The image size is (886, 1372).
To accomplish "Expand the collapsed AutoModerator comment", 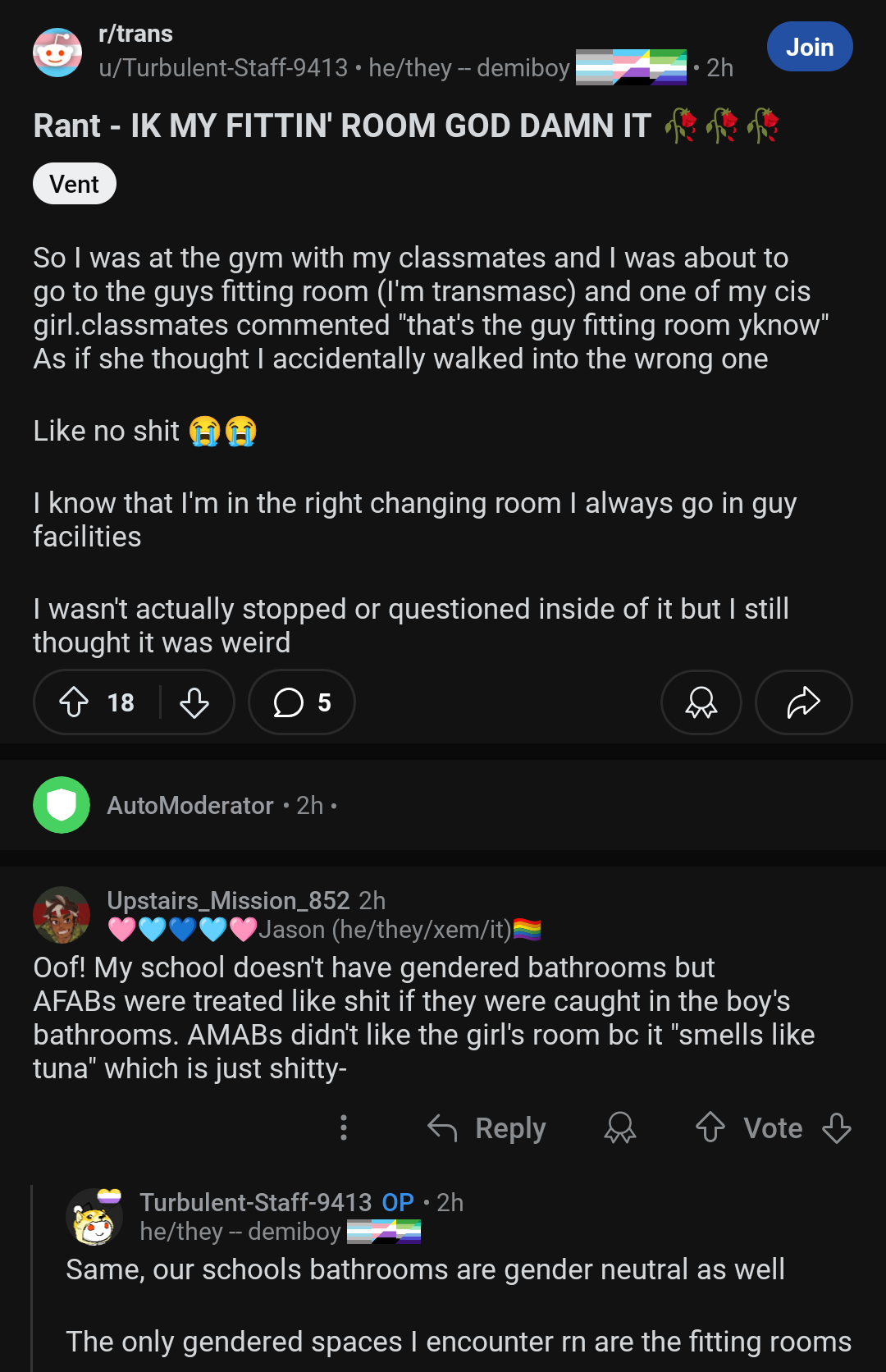I will (443, 805).
